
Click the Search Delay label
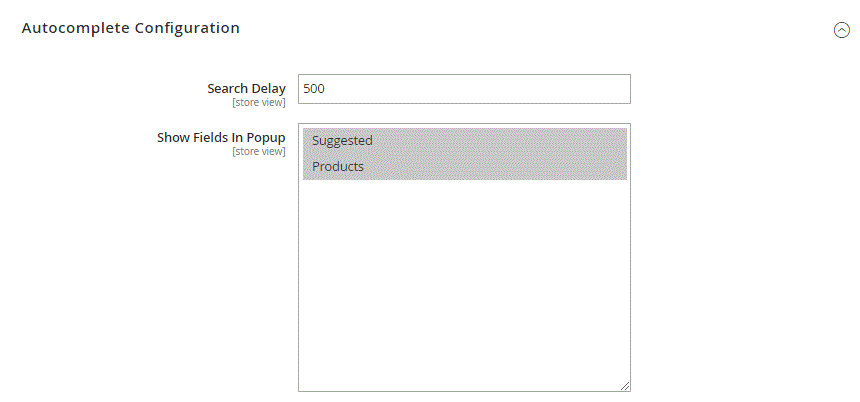(x=246, y=89)
